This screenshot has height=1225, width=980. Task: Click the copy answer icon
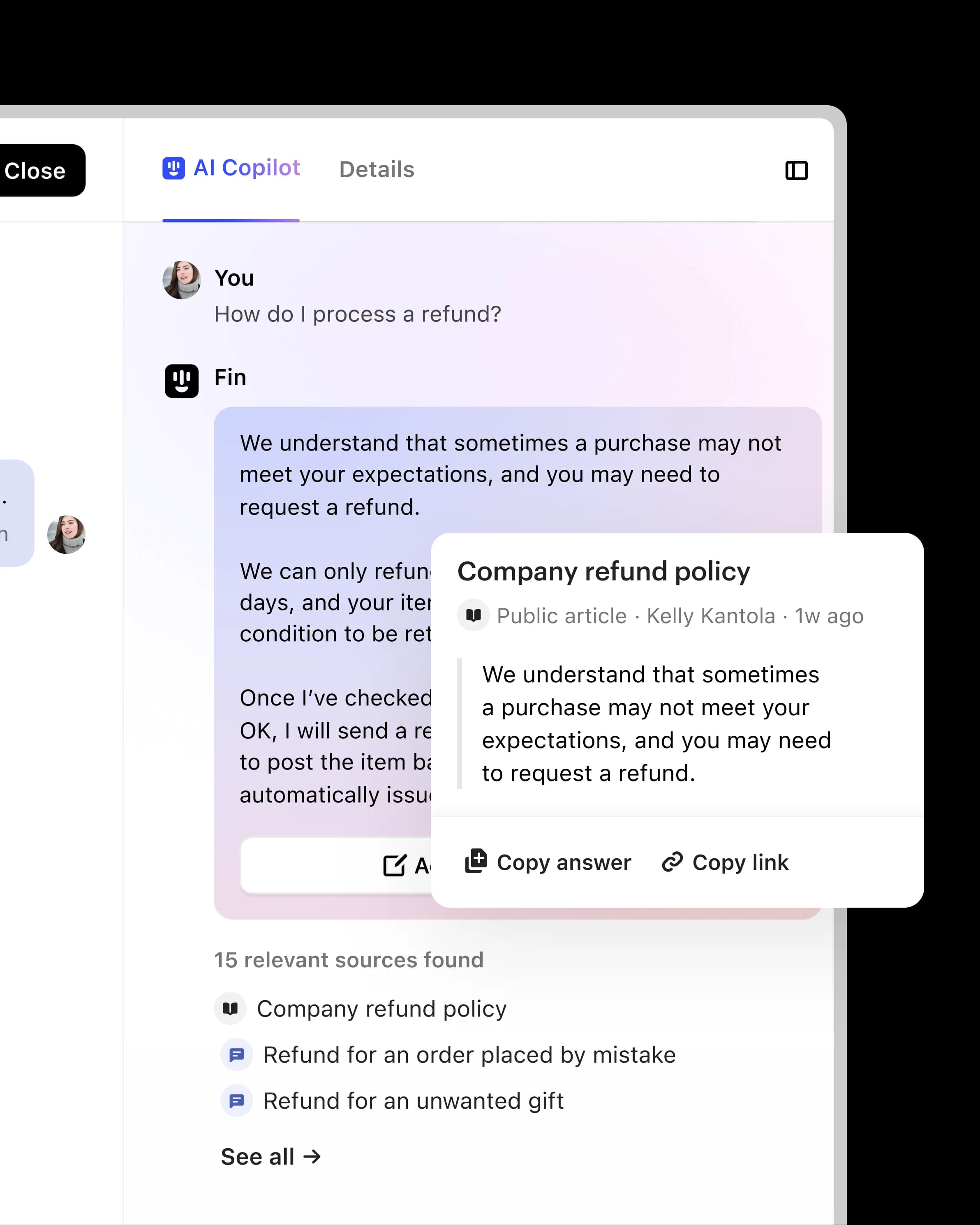click(x=476, y=861)
